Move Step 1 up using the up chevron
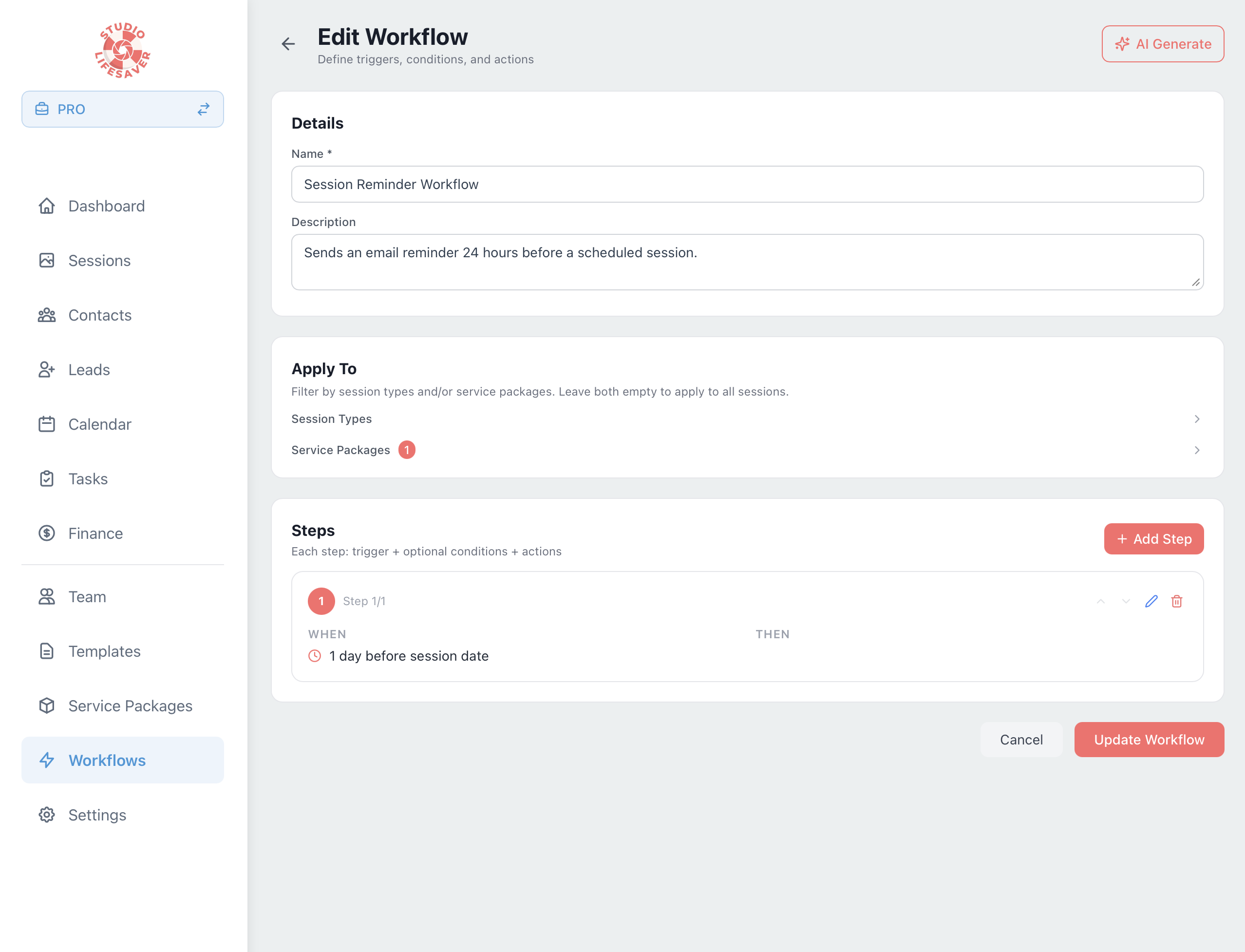The width and height of the screenshot is (1245, 952). coord(1100,601)
